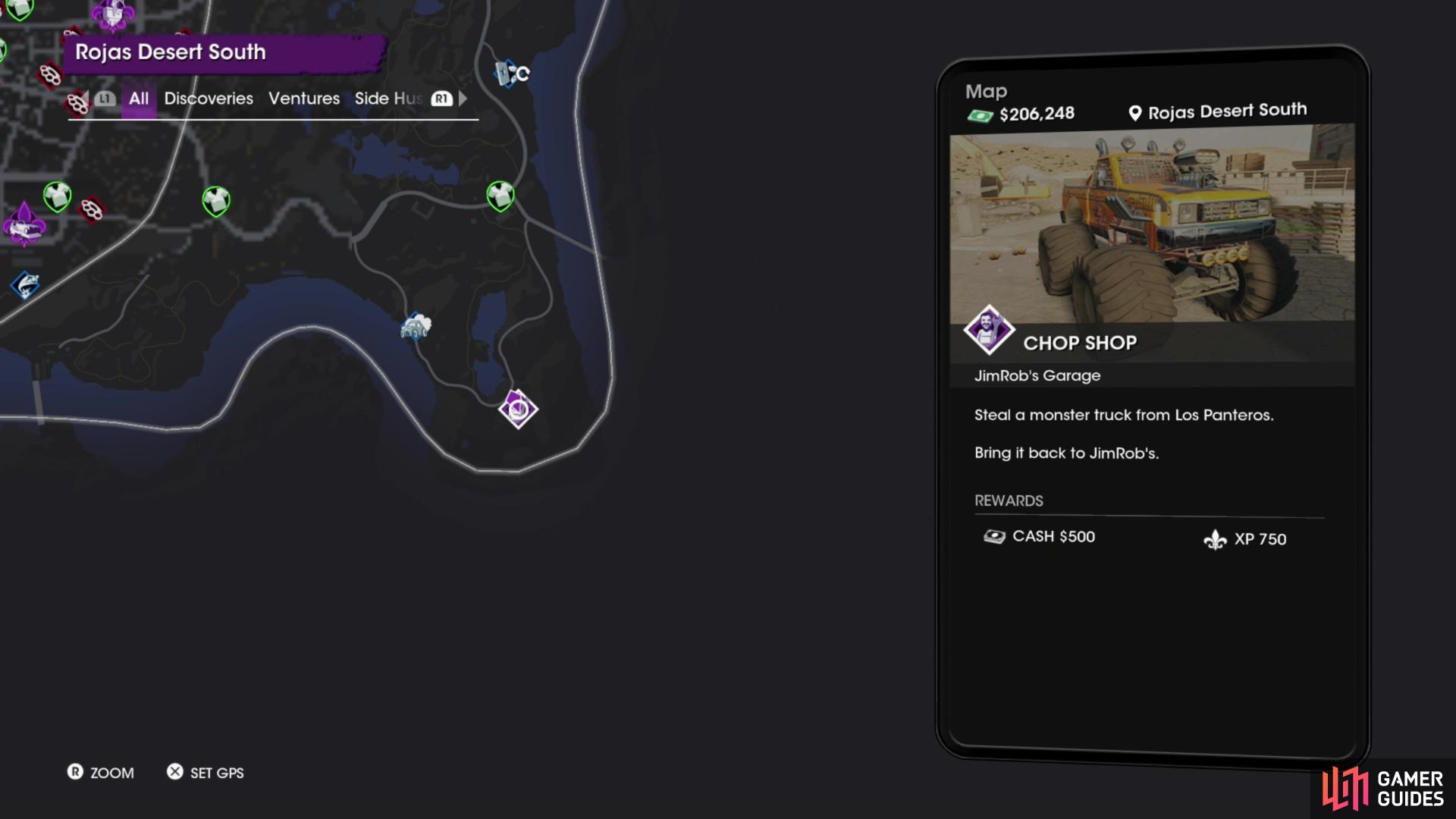This screenshot has width=1456, height=819.
Task: Select the green shirt store icon on the eastern road
Action: 500,196
